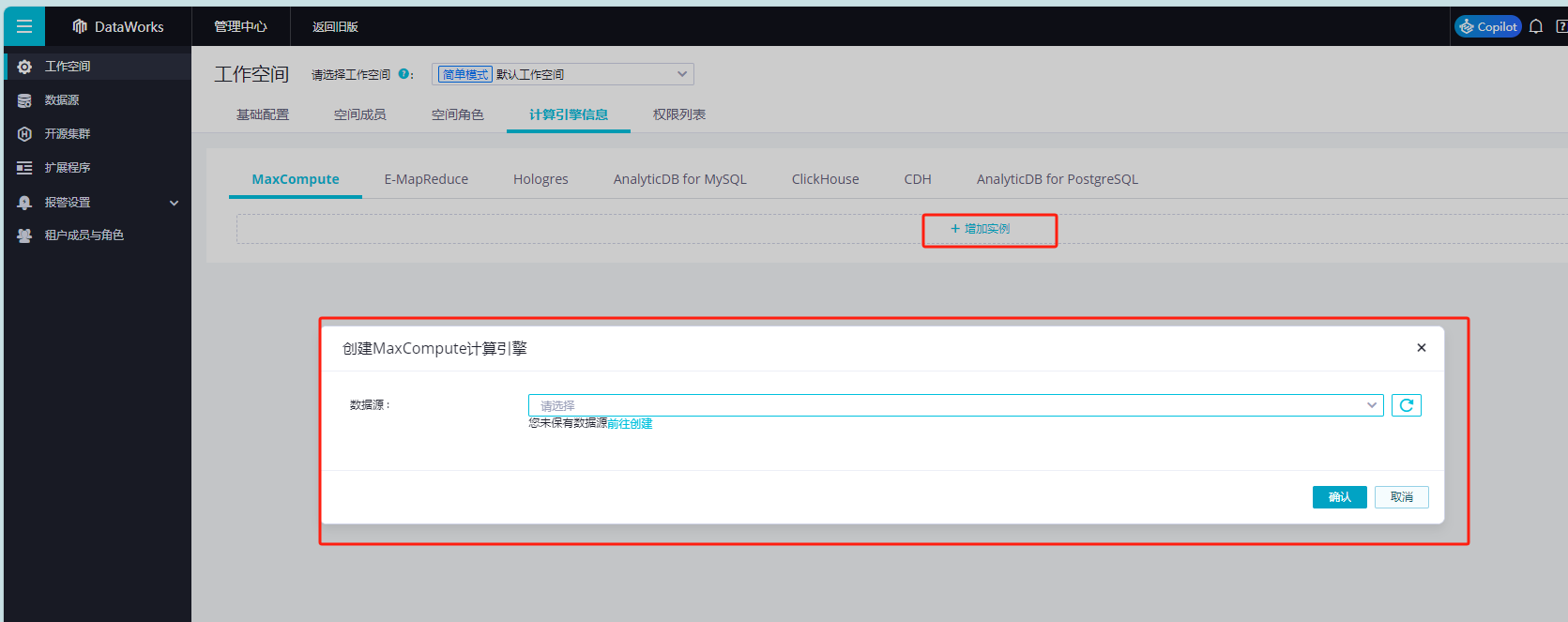
Task: Switch to the 权限列表 tab
Action: point(679,114)
